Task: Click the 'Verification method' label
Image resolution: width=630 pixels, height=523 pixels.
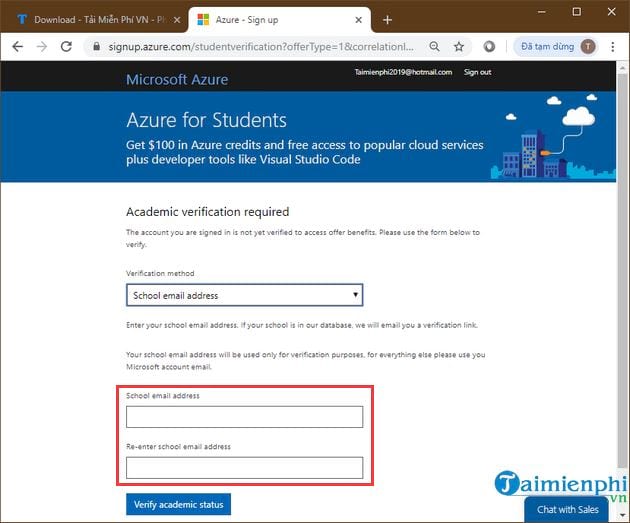Action: click(160, 273)
